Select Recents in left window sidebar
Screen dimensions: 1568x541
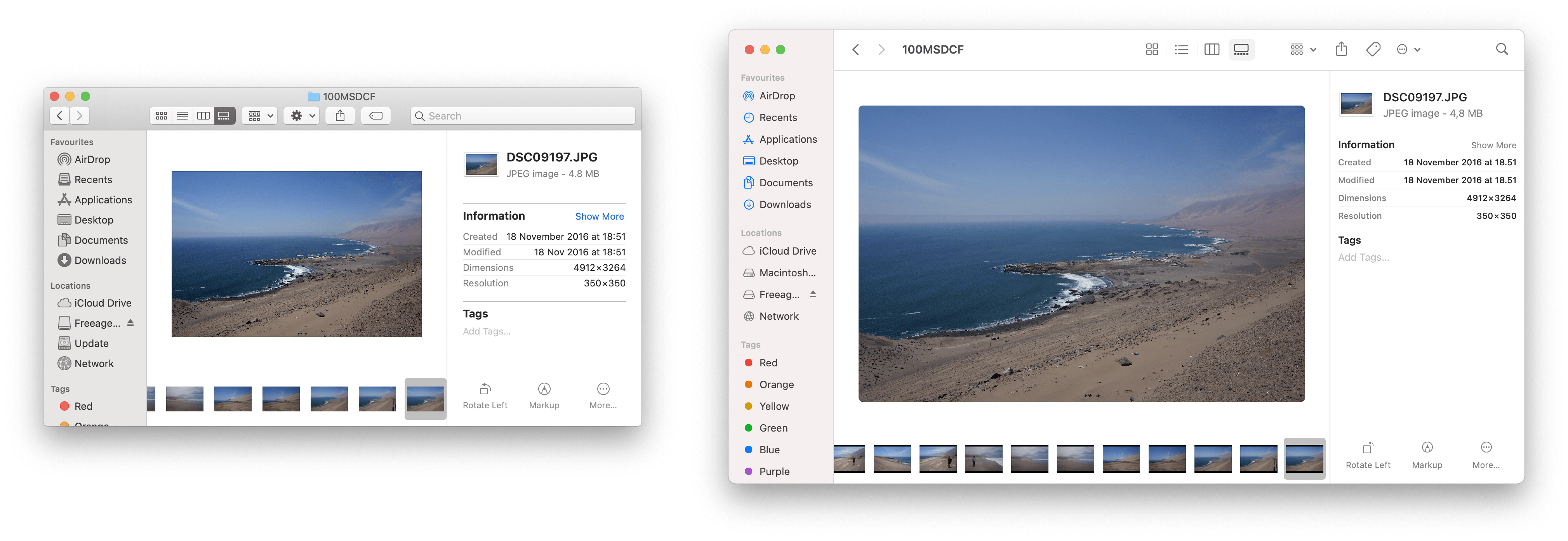tap(85, 180)
